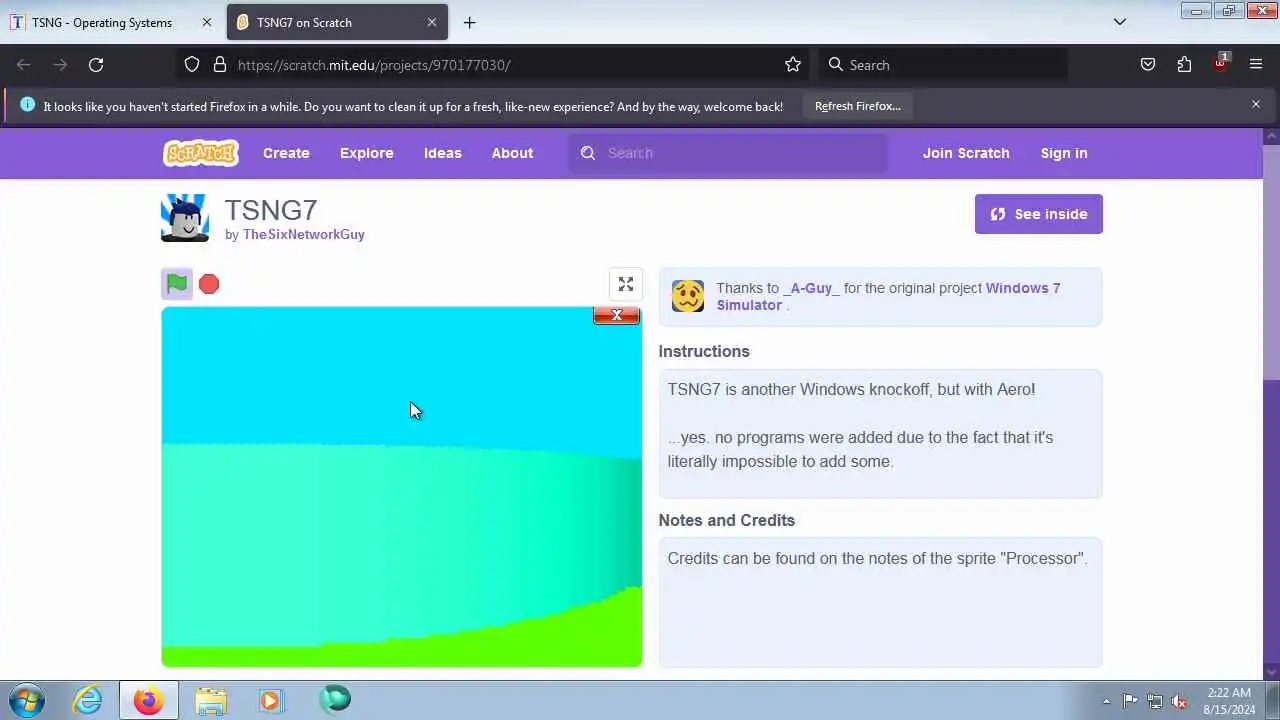Image resolution: width=1280 pixels, height=720 pixels.
Task: Click the teal round app taskbar icon
Action: click(x=335, y=699)
